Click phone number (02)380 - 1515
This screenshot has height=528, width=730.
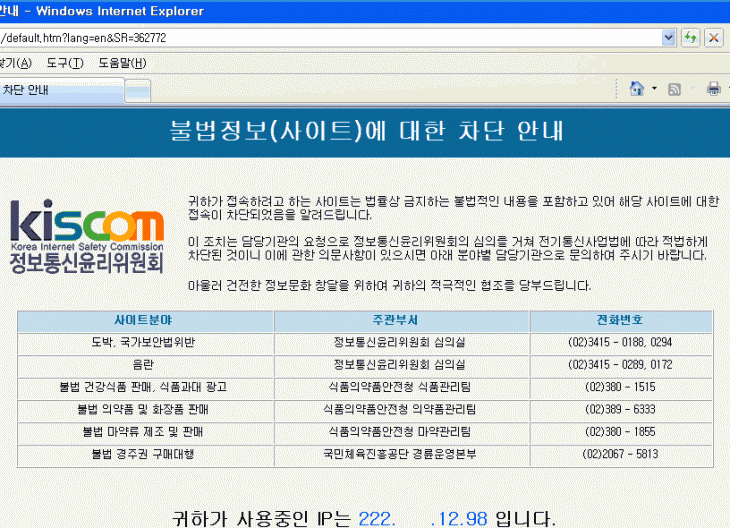coord(620,387)
